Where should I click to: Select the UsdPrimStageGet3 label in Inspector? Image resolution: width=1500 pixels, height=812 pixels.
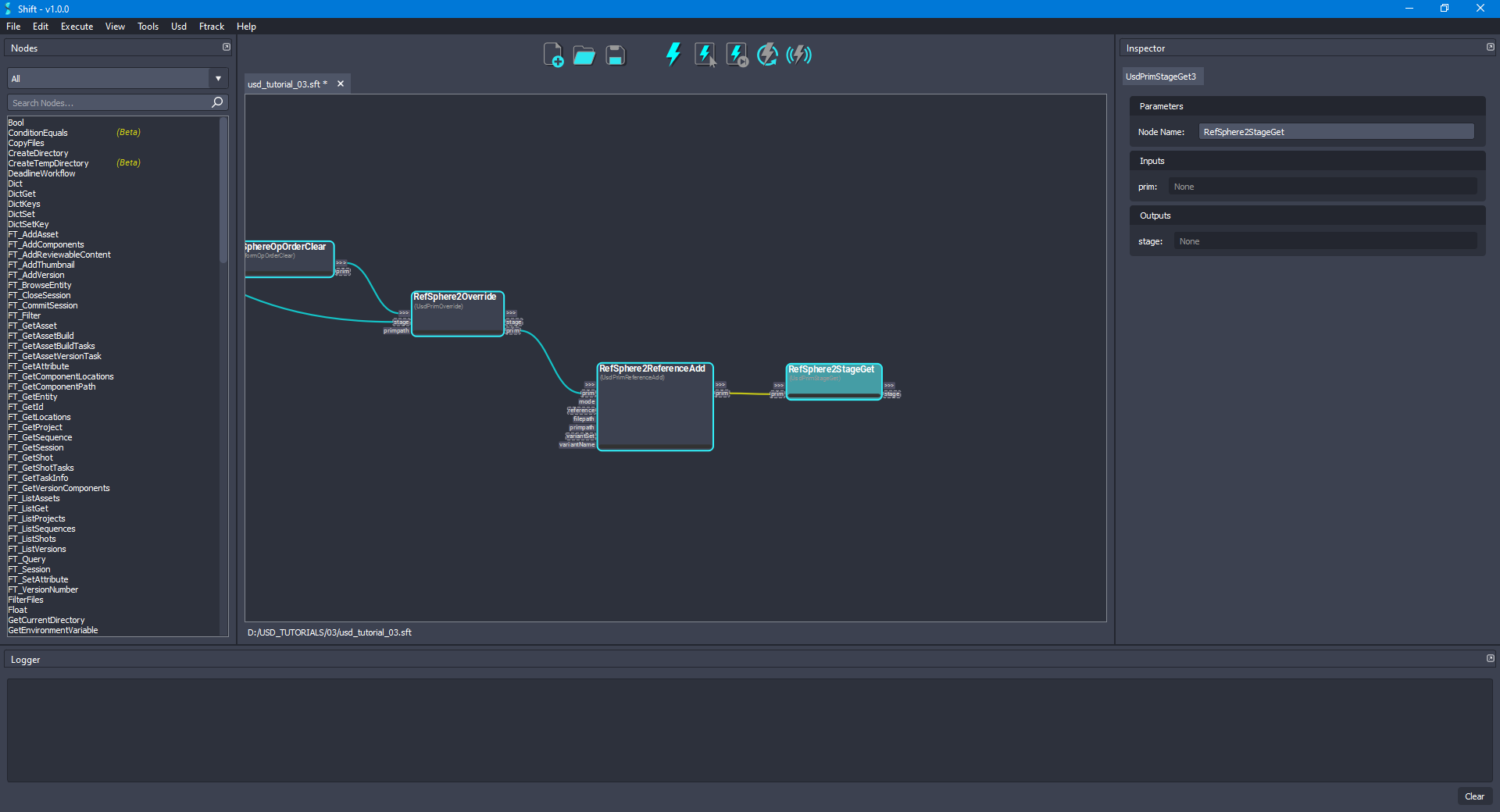(x=1162, y=76)
